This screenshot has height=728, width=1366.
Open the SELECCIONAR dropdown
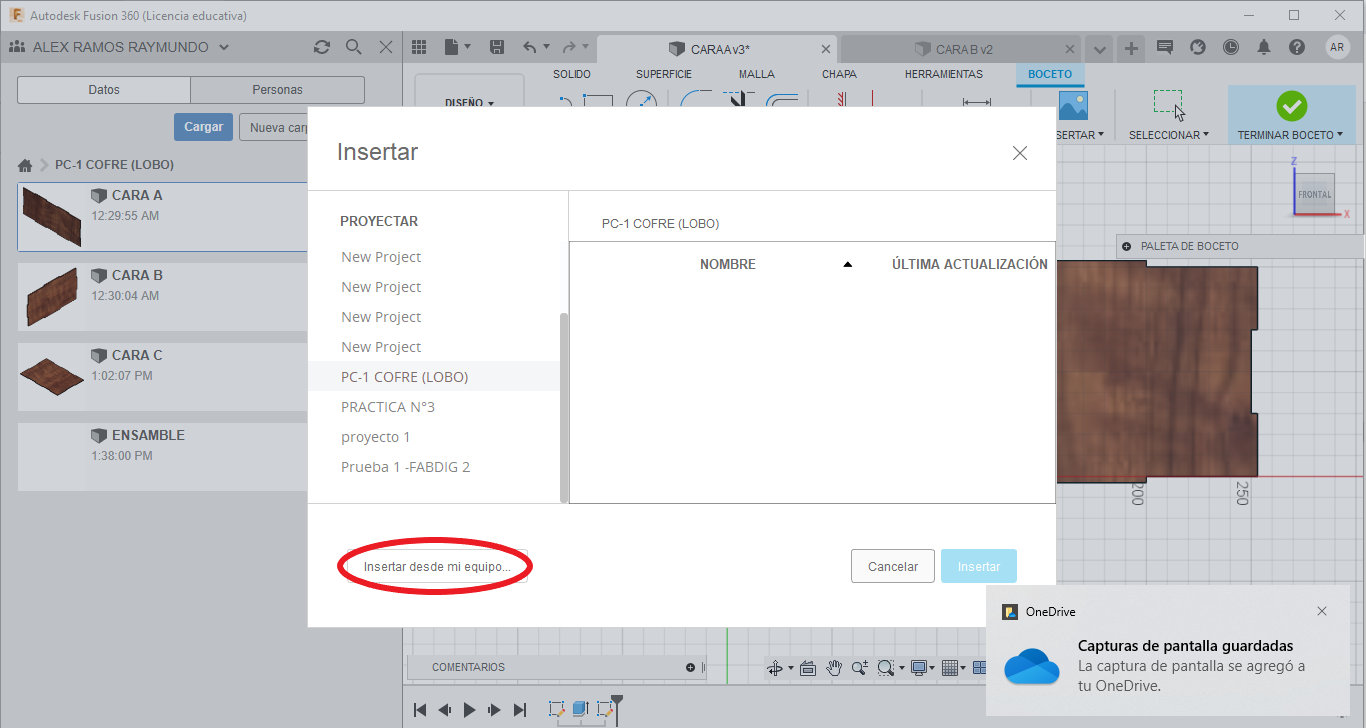pos(1168,135)
